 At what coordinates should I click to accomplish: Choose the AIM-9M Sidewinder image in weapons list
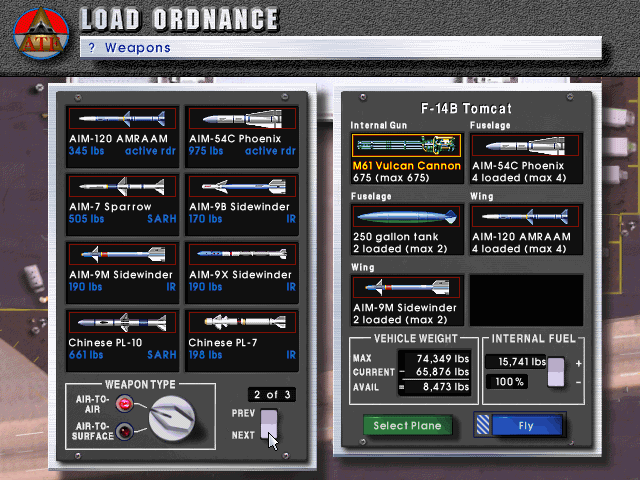click(122, 254)
